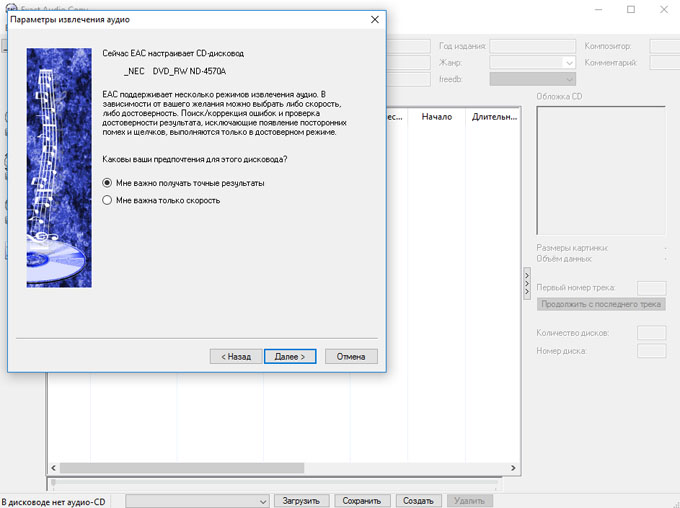Choose "Мне важна только скорость" radio button

[x=108, y=200]
